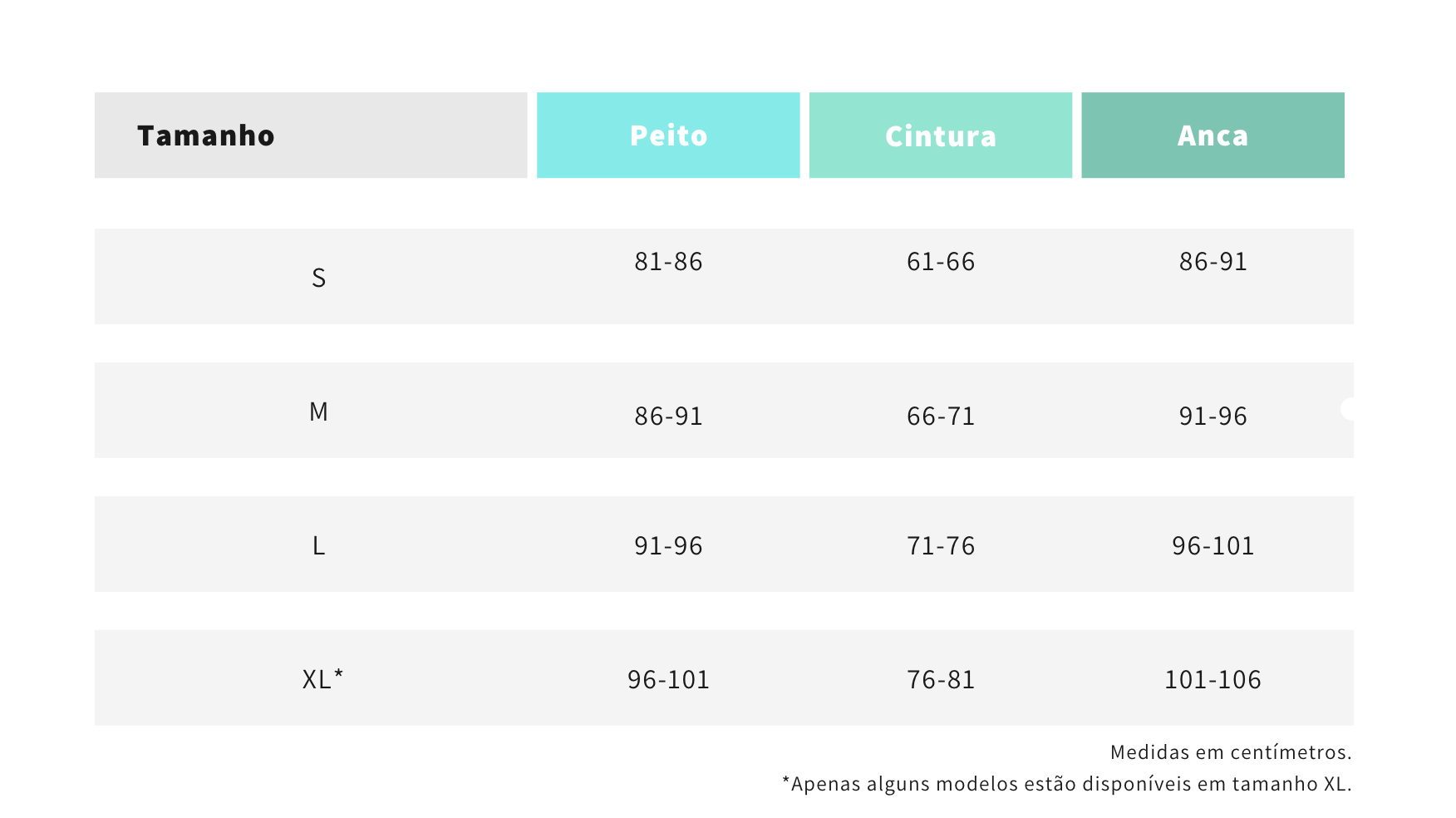The height and width of the screenshot is (818, 1456).
Task: Click the 66-71 waist value
Action: tap(941, 416)
